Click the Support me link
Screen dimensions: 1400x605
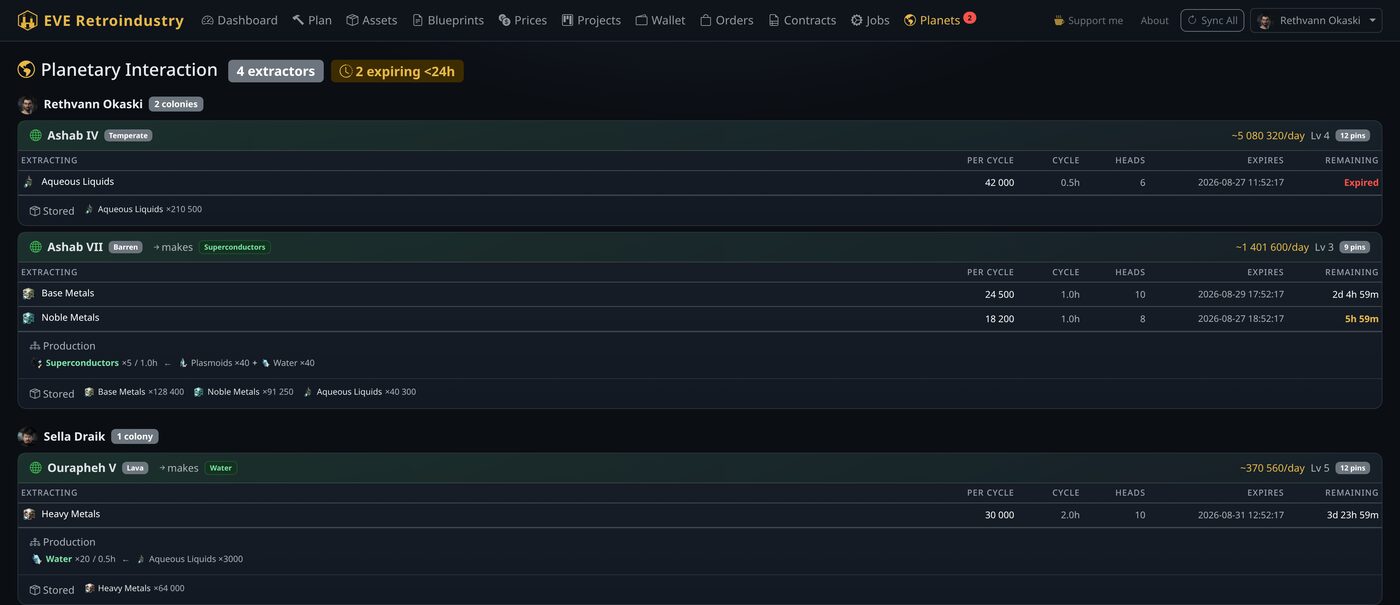click(1088, 20)
